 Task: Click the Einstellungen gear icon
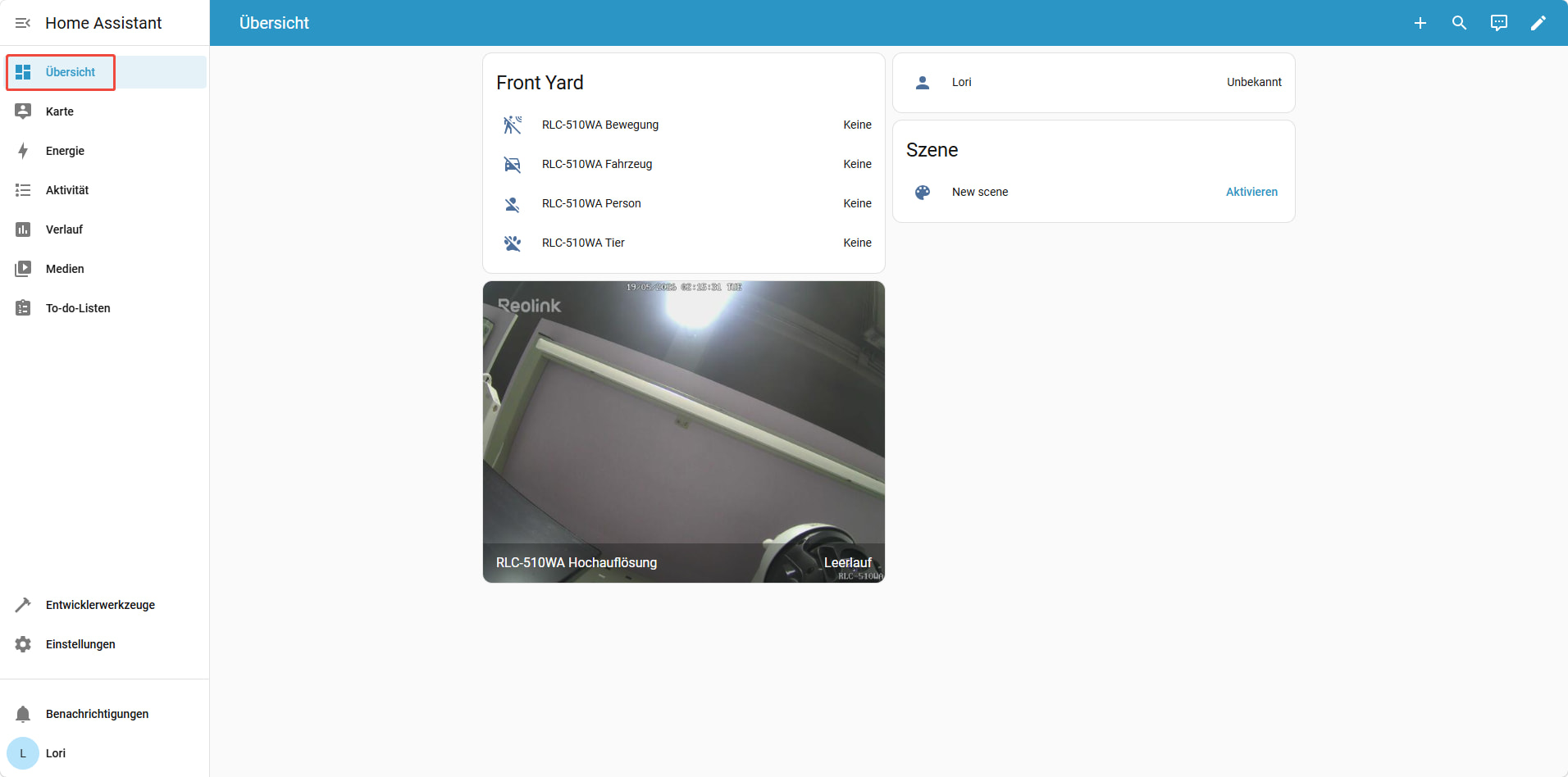(x=23, y=644)
